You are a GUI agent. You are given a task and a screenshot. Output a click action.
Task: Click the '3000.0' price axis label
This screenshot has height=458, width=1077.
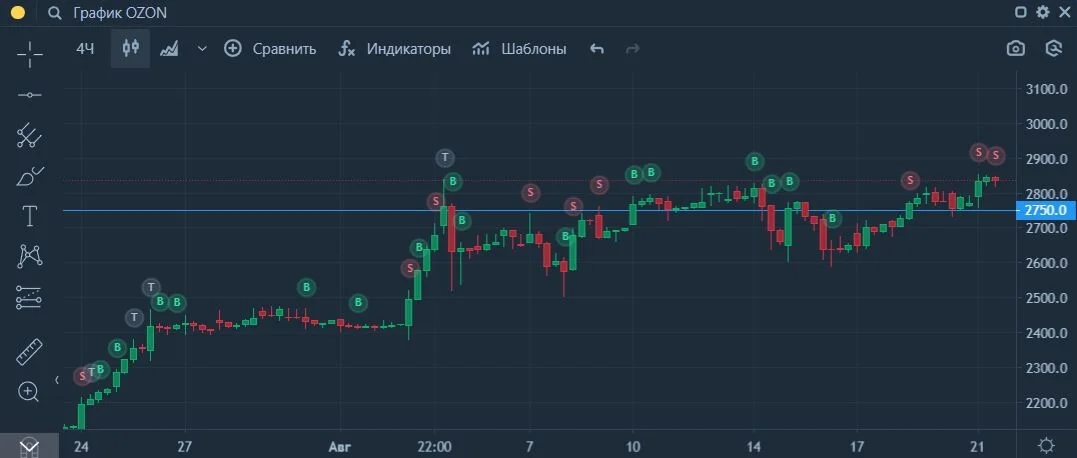[x=1046, y=124]
